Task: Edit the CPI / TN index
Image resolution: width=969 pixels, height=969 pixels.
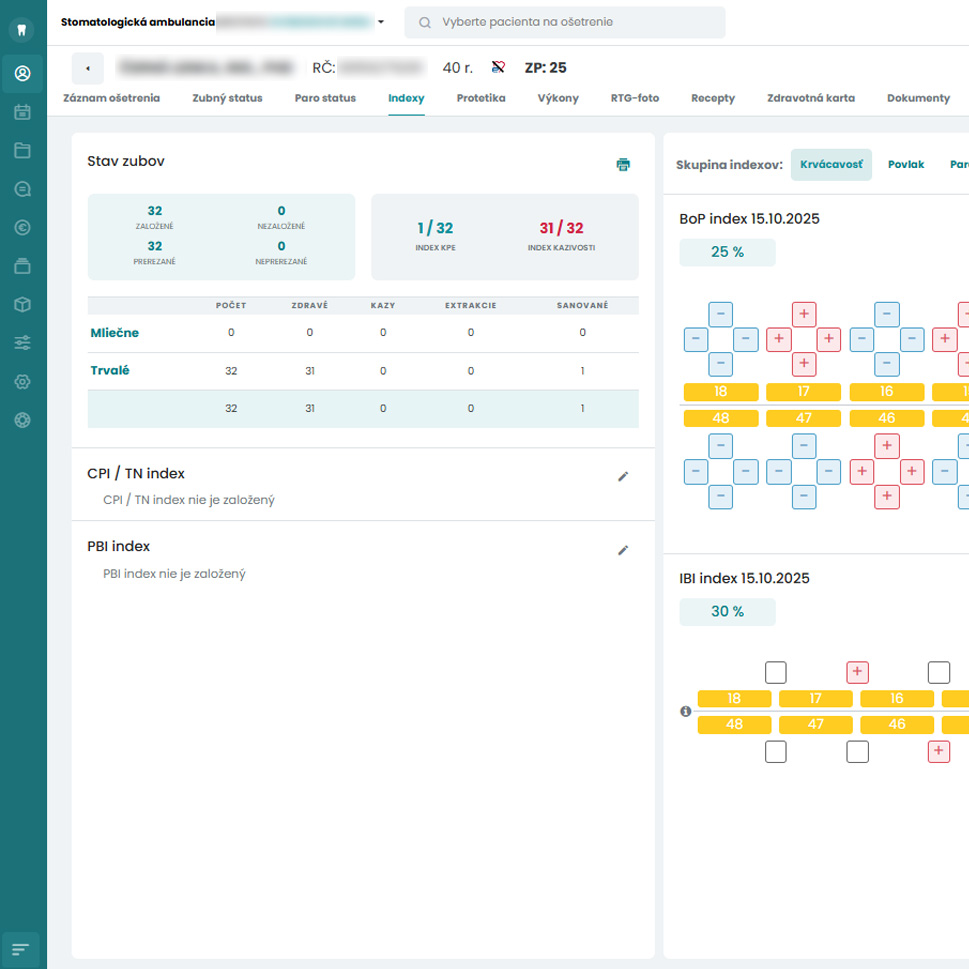Action: point(623,477)
